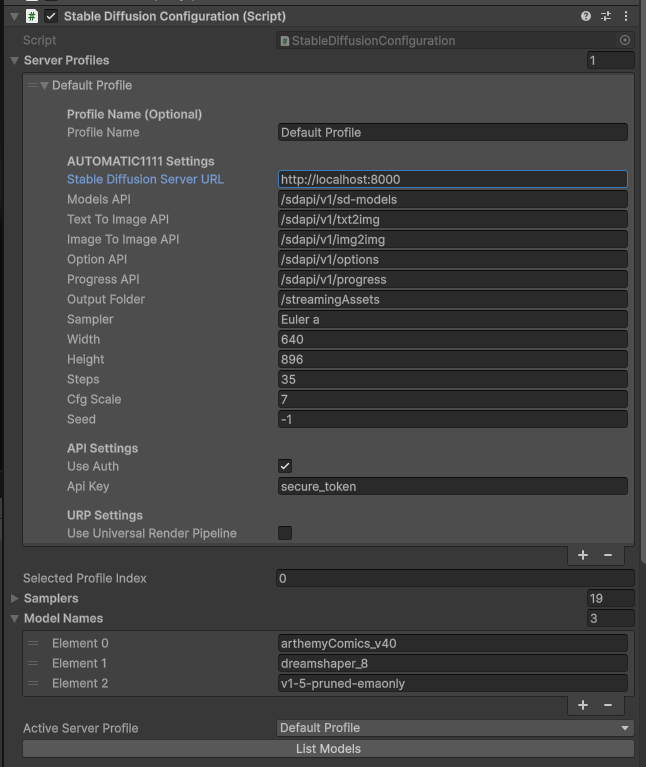This screenshot has height=767, width=646.
Task: Open the component three-dot context menu
Action: tap(626, 16)
